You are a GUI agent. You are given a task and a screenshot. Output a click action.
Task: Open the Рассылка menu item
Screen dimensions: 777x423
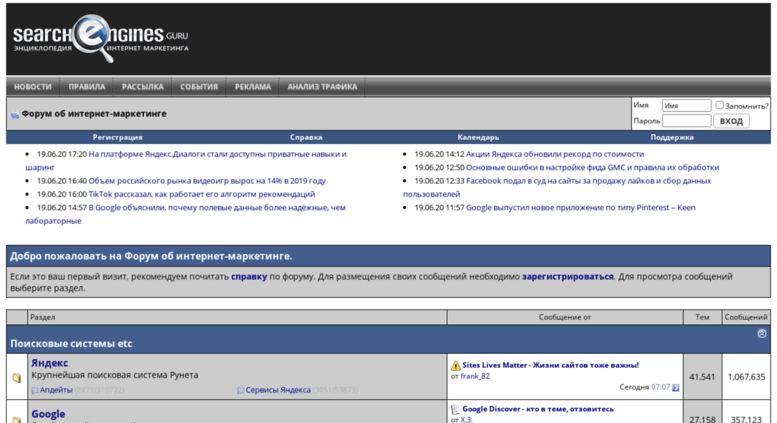pyautogui.click(x=143, y=87)
